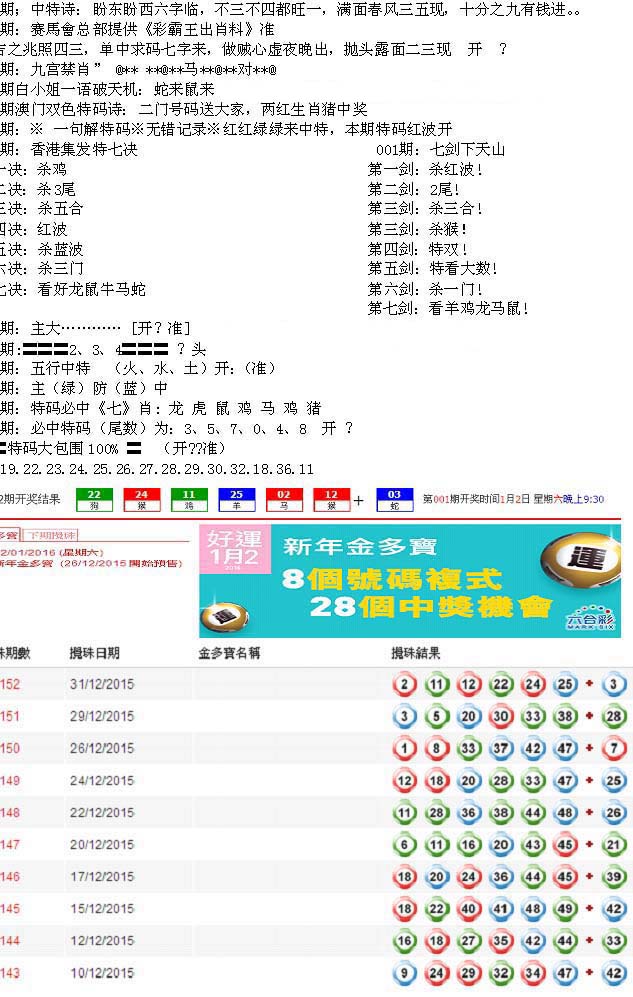The height and width of the screenshot is (997, 633).
Task: Click the date 26/12/2015
Action: (102, 748)
